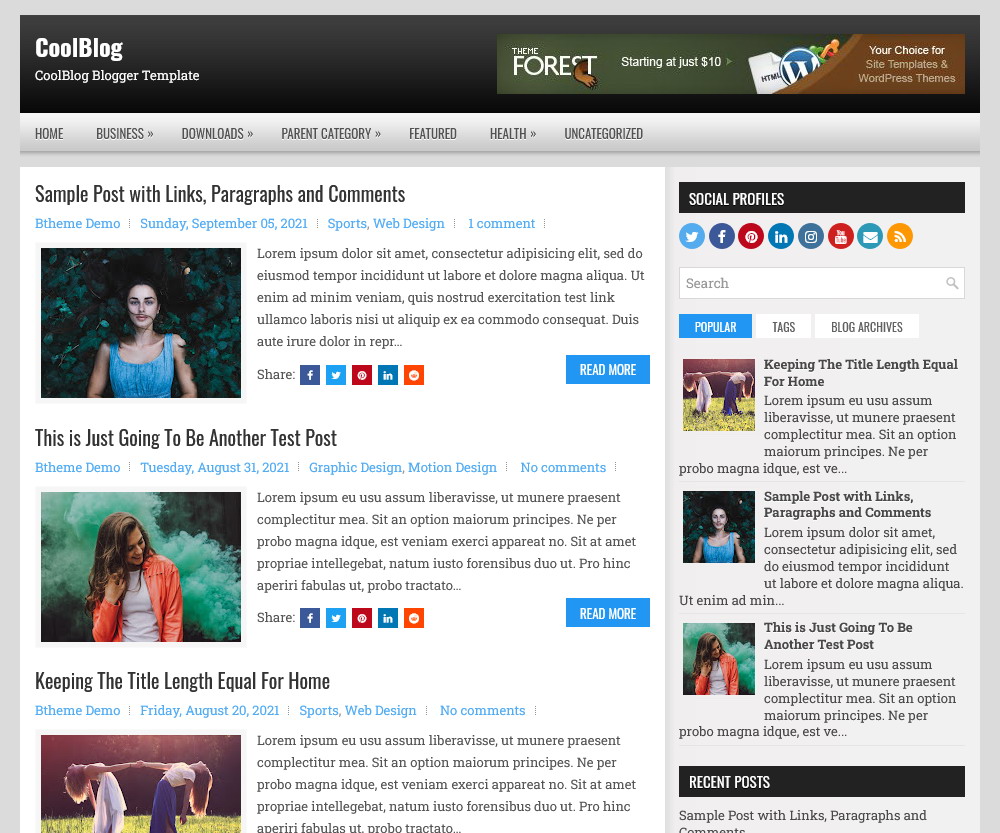
Task: Expand the Parent Category navigation dropdown
Action: click(x=330, y=133)
